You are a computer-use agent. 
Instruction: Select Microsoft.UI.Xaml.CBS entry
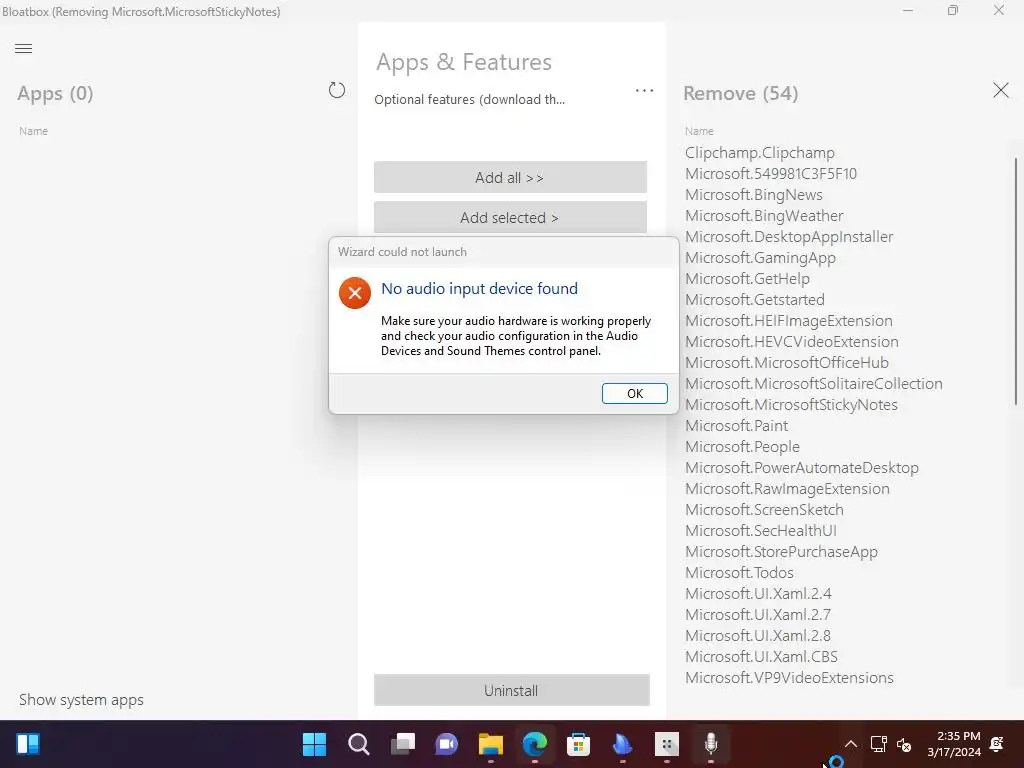pos(761,656)
